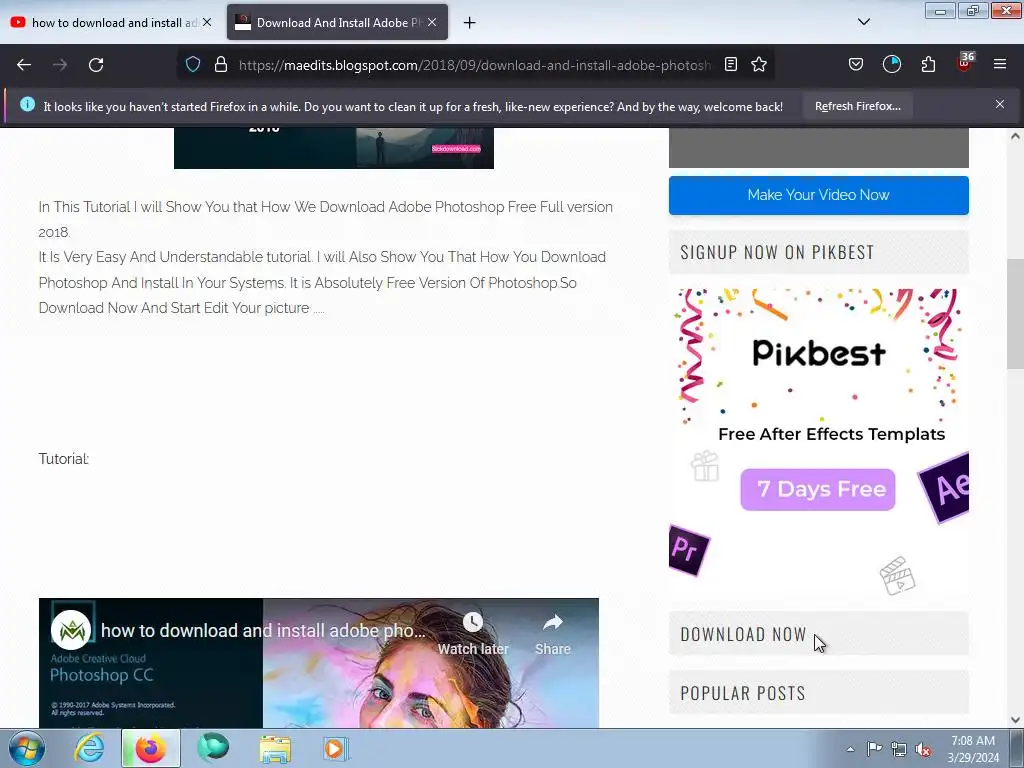Viewport: 1024px width, 768px height.
Task: Click the muted volume tray icon
Action: pos(923,749)
